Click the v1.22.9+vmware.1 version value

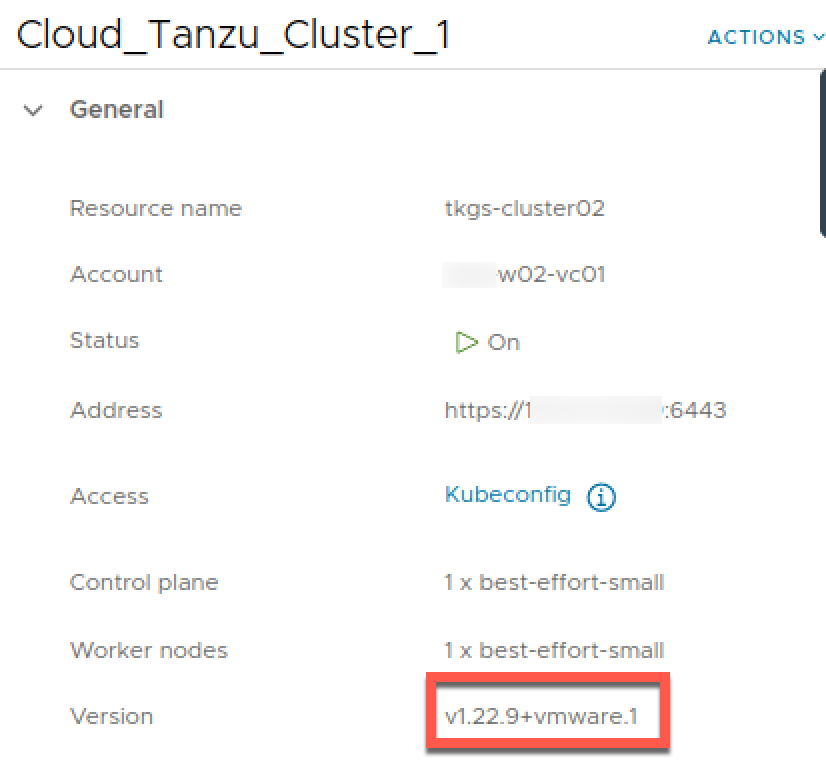[x=541, y=716]
